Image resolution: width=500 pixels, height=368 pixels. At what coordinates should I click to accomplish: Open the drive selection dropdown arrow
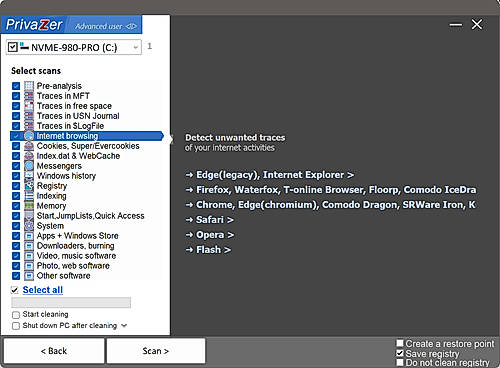pyautogui.click(x=136, y=47)
